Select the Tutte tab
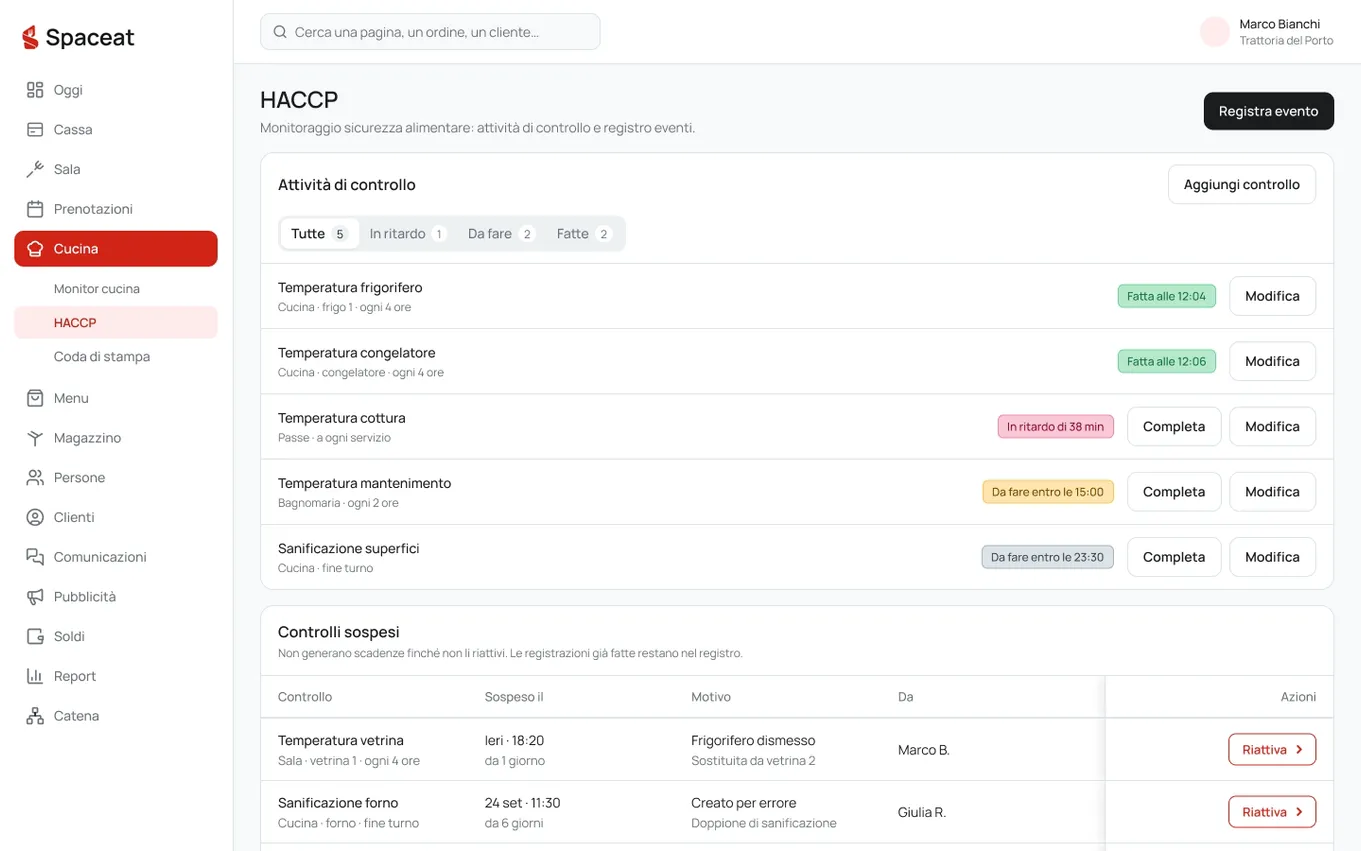This screenshot has height=851, width=1361. click(x=318, y=234)
